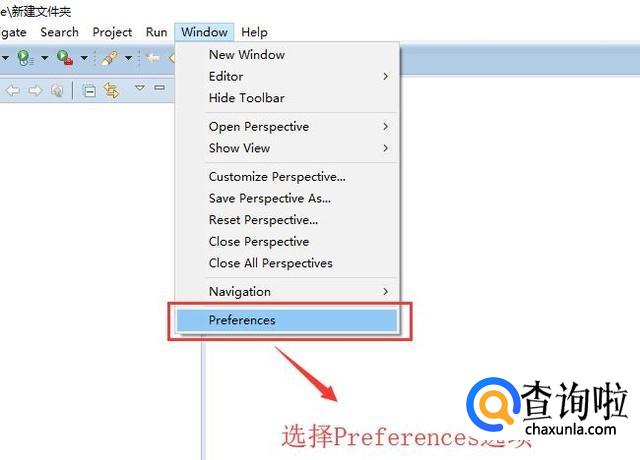This screenshot has width=640, height=460.
Task: Click the Collapse All icon
Action: [x=89, y=91]
